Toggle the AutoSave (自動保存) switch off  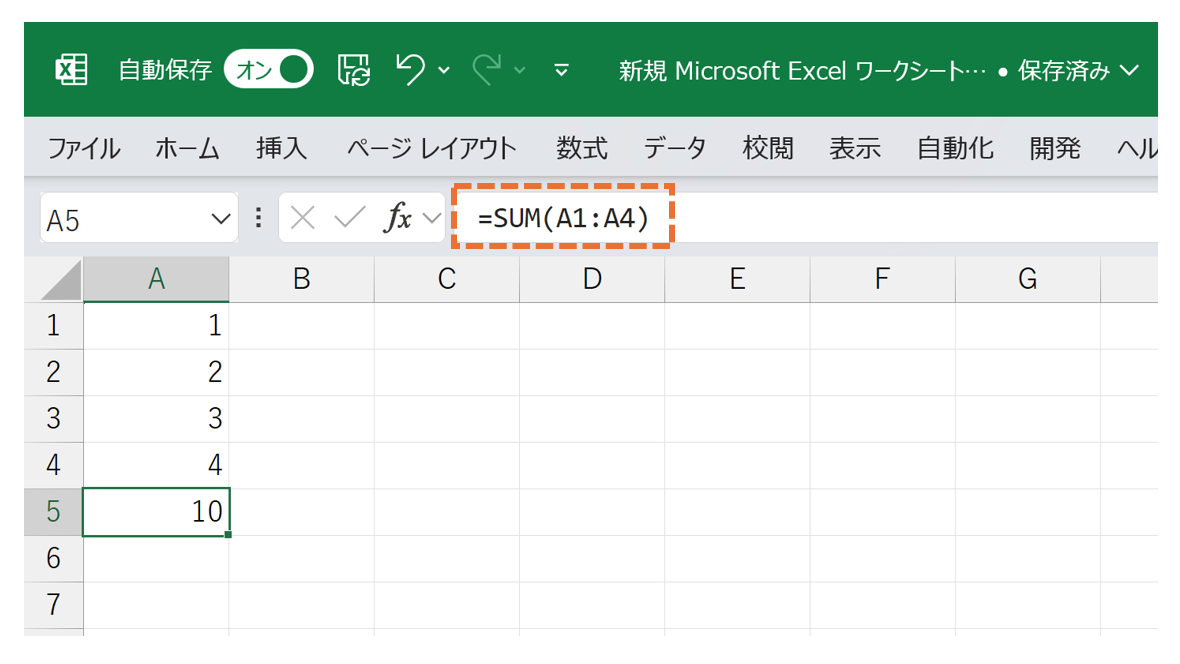pyautogui.click(x=269, y=69)
